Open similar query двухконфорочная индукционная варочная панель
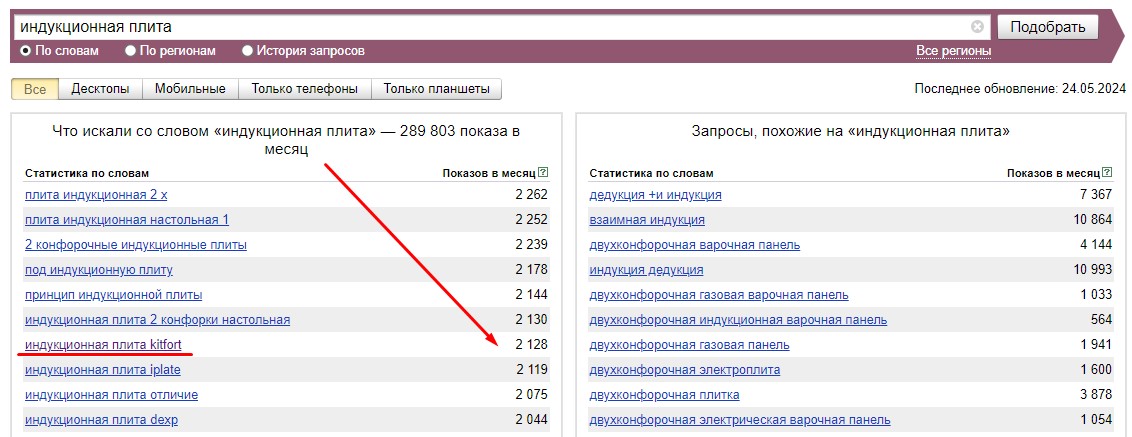The image size is (1132, 437). (738, 320)
